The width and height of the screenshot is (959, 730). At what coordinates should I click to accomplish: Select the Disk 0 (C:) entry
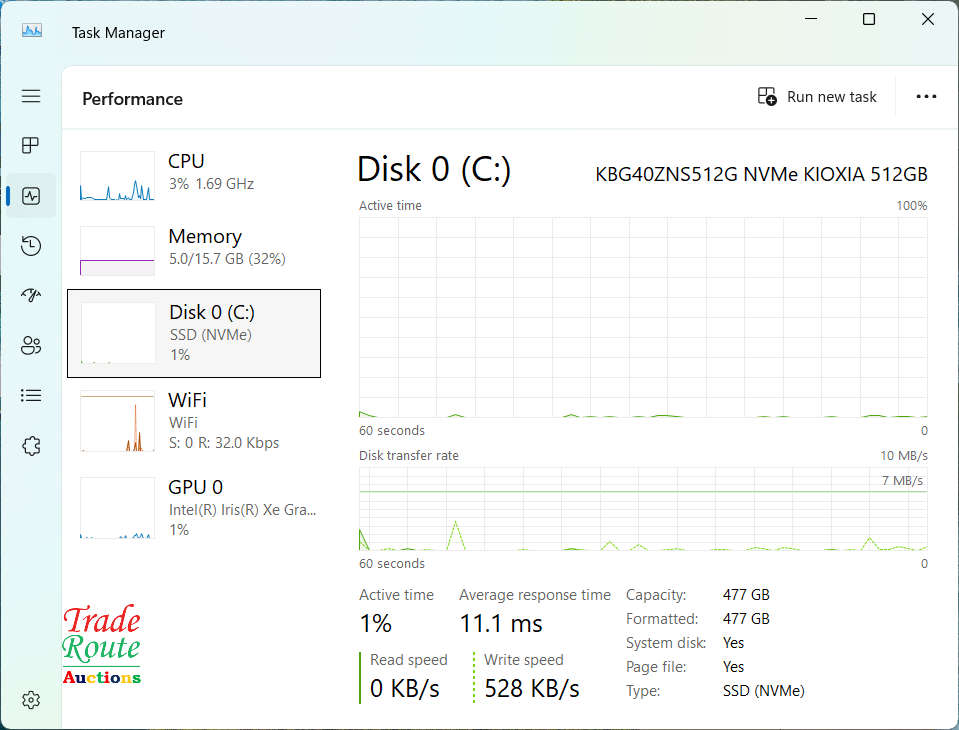coord(194,333)
